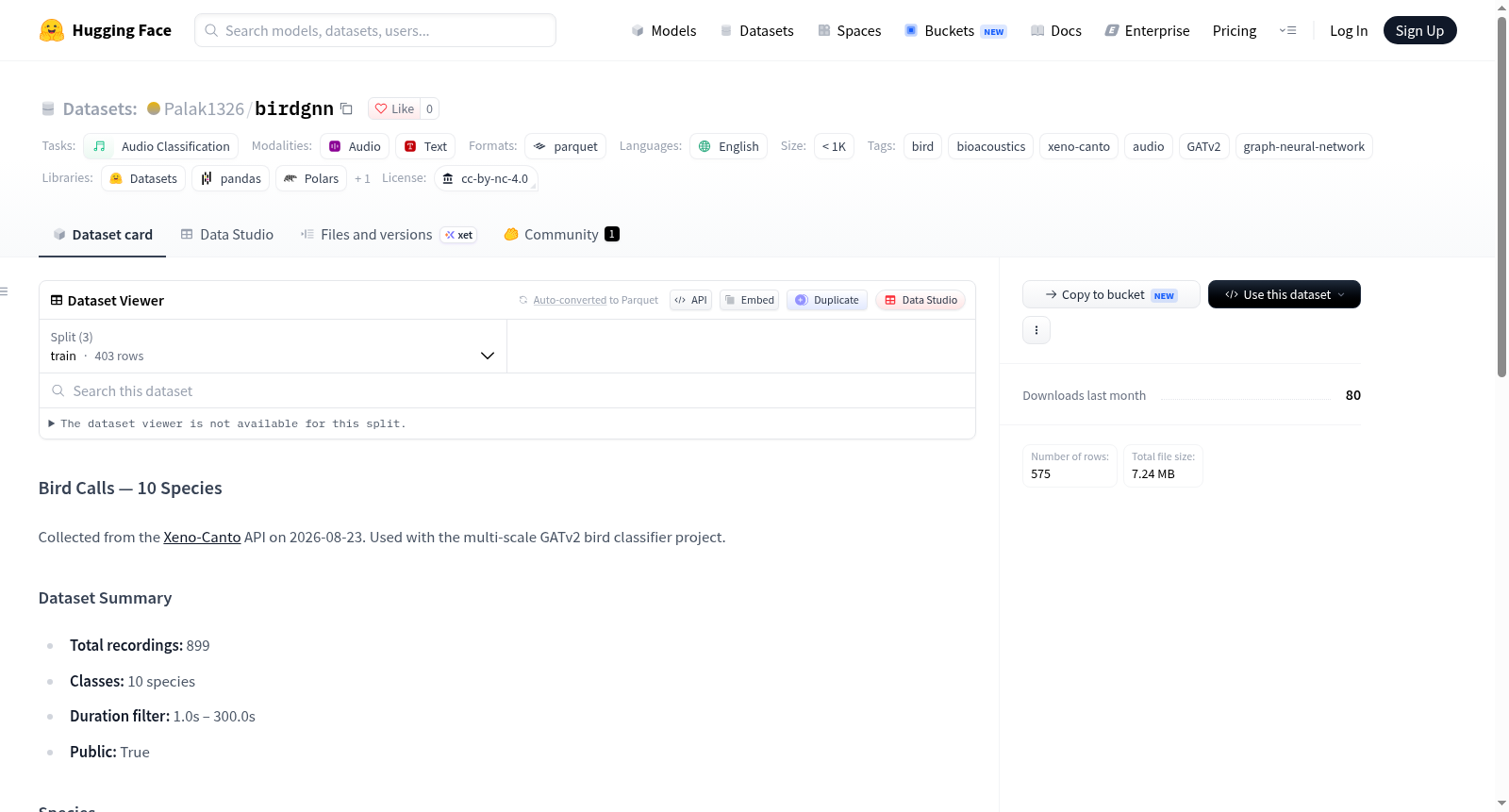Click the Audio Classification task tag

point(160,146)
